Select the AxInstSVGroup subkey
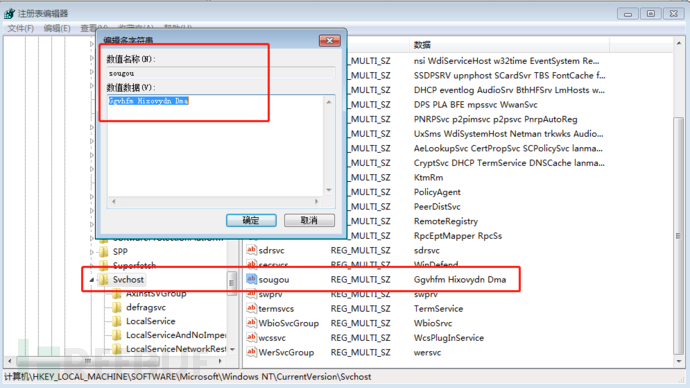690x388 pixels. click(x=156, y=294)
